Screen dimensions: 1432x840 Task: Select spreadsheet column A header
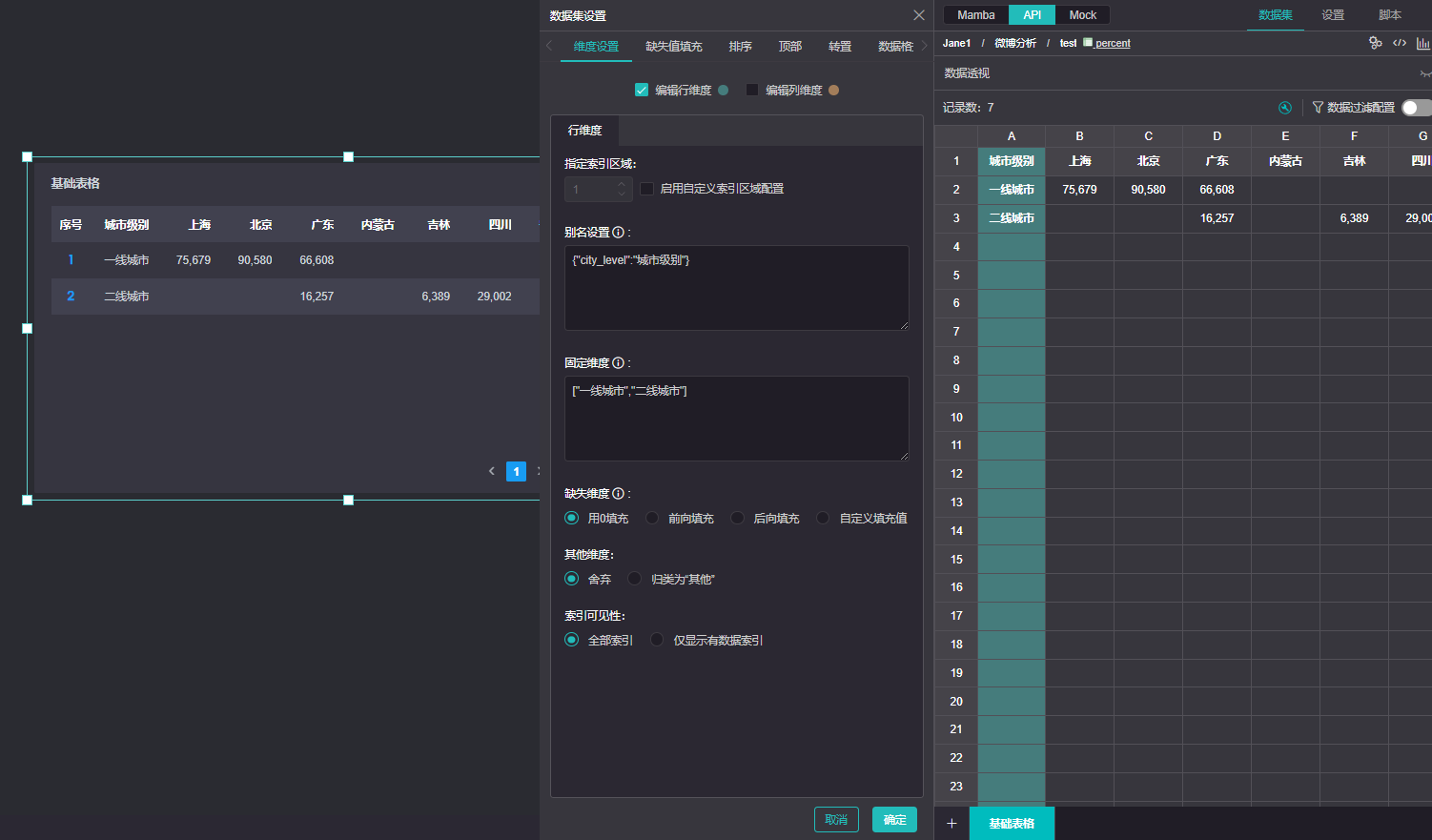point(1012,136)
